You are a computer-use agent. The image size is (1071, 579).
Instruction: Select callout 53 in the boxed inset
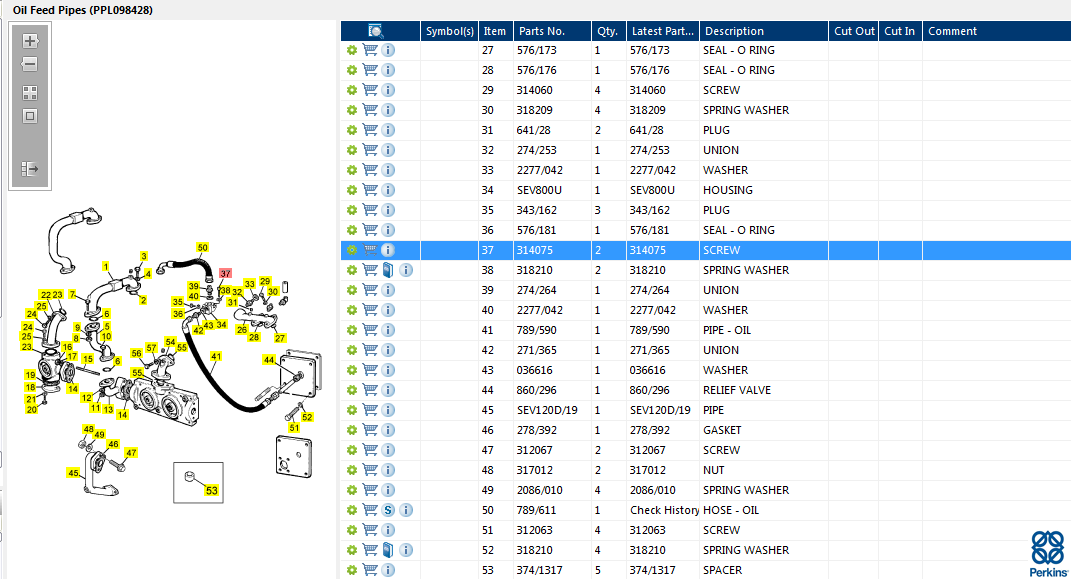[212, 490]
